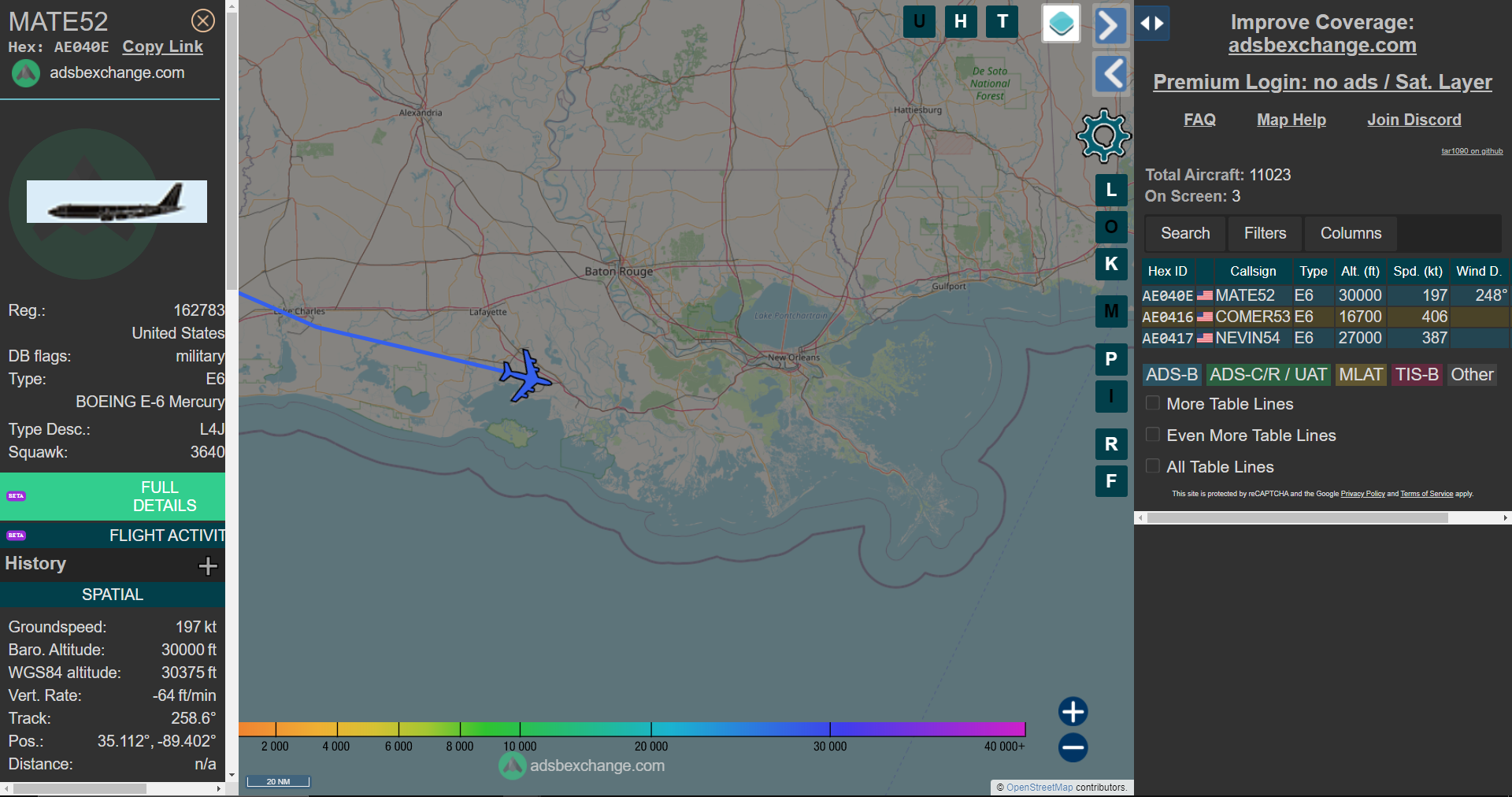The height and width of the screenshot is (797, 1512).
Task: Open adsbexchange.com Improve Coverage link
Action: coord(1322,46)
